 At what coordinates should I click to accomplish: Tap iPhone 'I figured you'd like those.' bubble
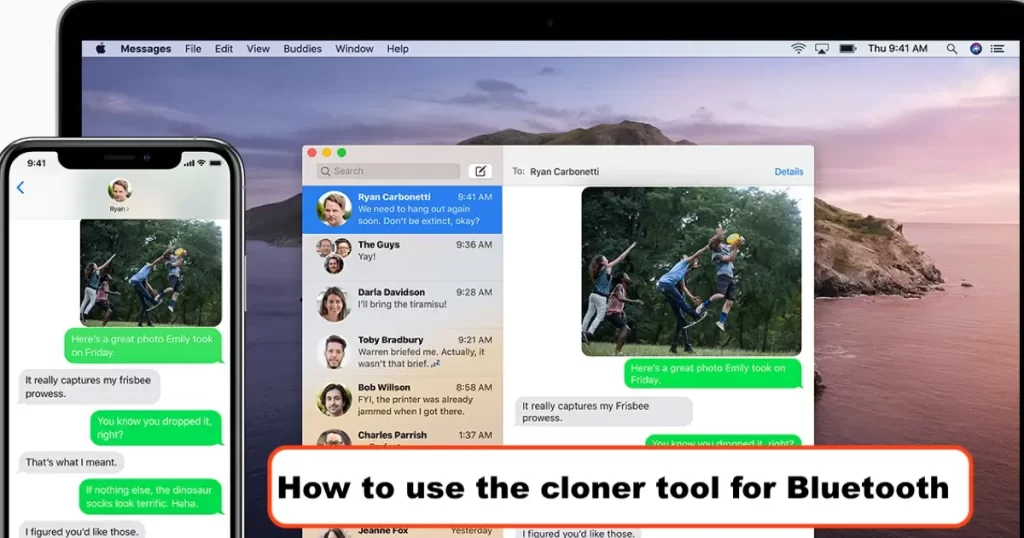pos(82,530)
